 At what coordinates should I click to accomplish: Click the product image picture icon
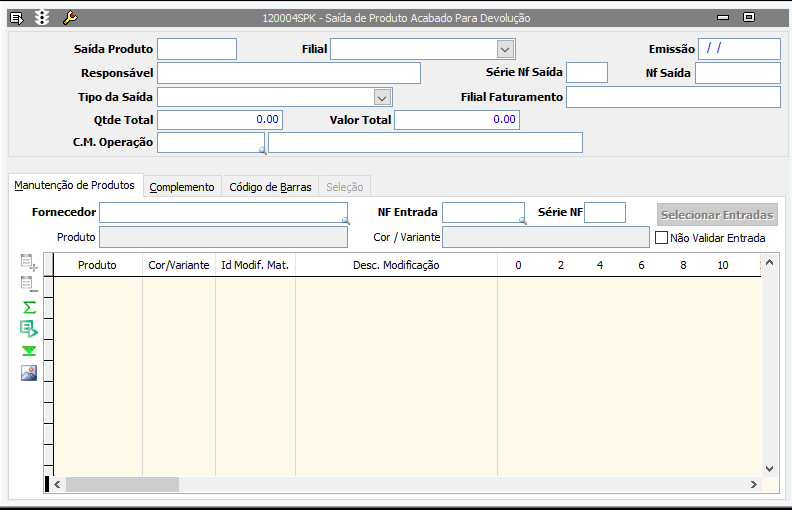click(x=29, y=373)
